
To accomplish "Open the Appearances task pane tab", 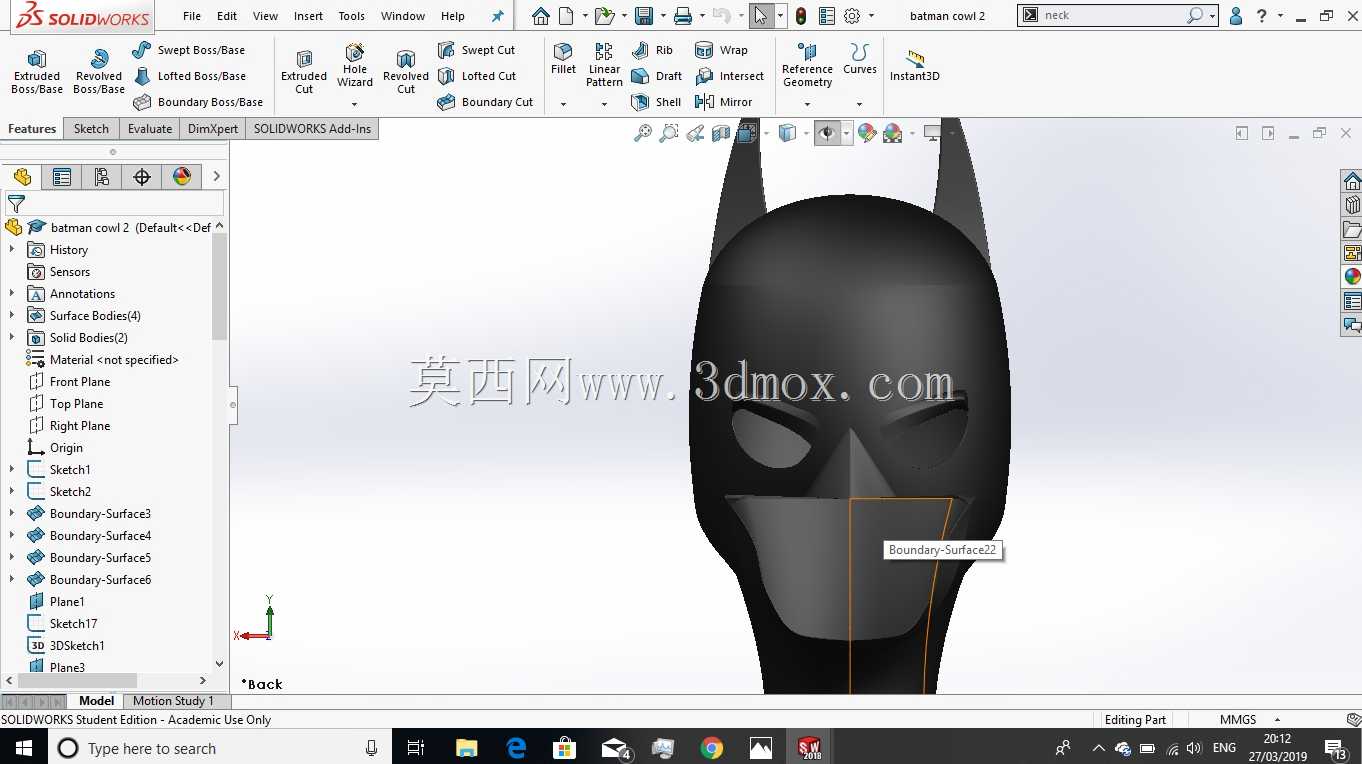I will point(1352,277).
